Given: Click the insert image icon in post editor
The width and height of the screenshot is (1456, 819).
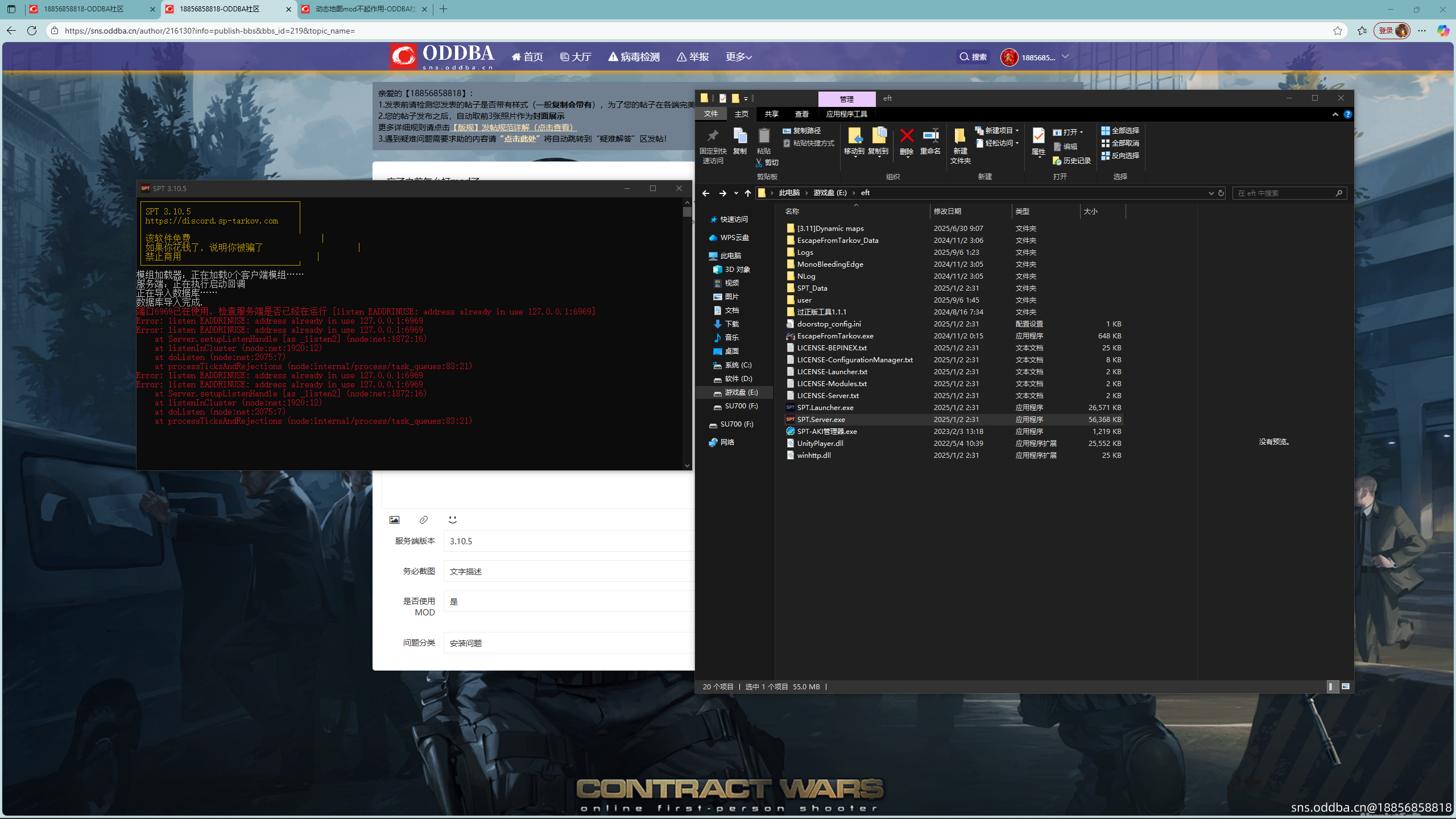Looking at the screenshot, I should [394, 520].
